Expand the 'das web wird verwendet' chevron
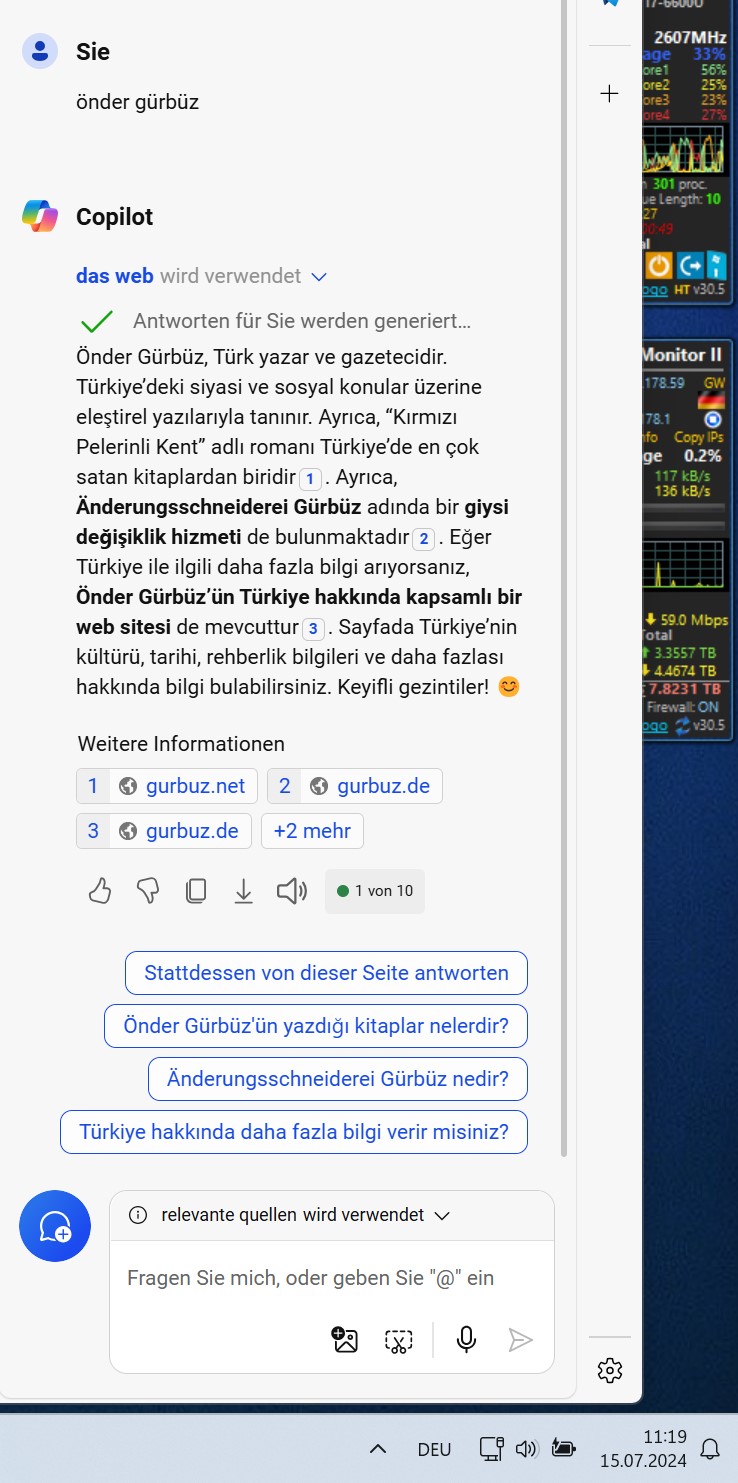Screen dimensions: 738x1483 coord(319,277)
